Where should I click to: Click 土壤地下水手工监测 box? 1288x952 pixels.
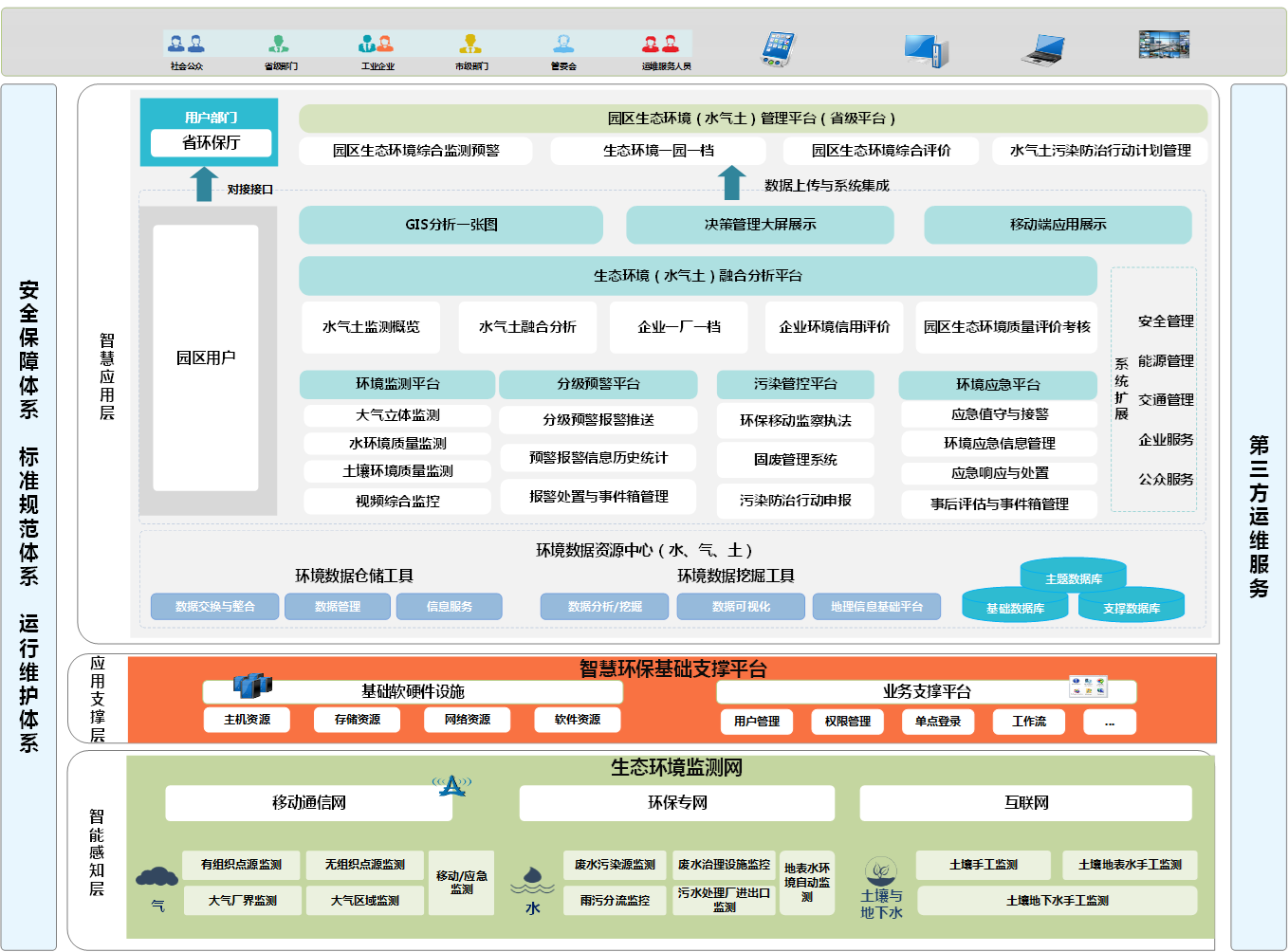point(1058,901)
